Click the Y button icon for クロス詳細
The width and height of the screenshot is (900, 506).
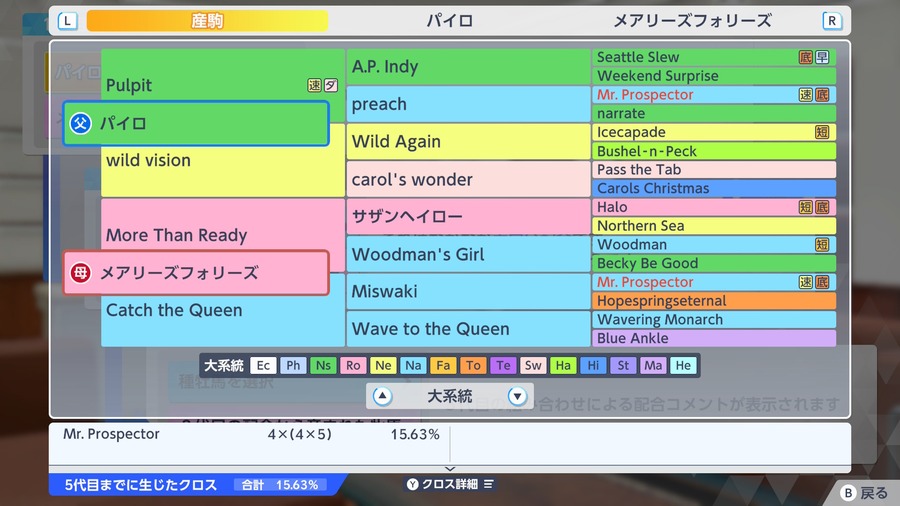[413, 484]
